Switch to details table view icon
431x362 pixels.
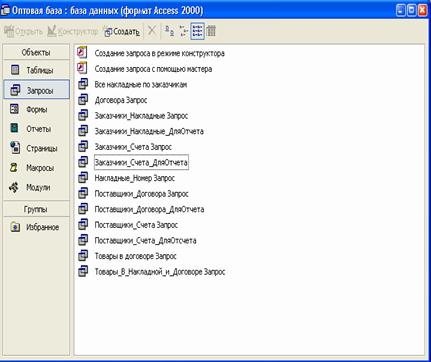pyautogui.click(x=211, y=31)
